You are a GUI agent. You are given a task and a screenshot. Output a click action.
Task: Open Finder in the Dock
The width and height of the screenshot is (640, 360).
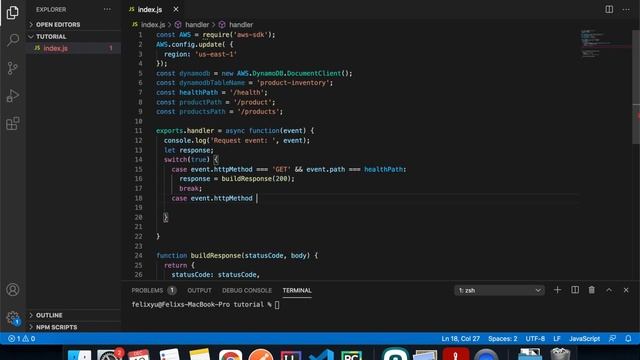(80, 354)
